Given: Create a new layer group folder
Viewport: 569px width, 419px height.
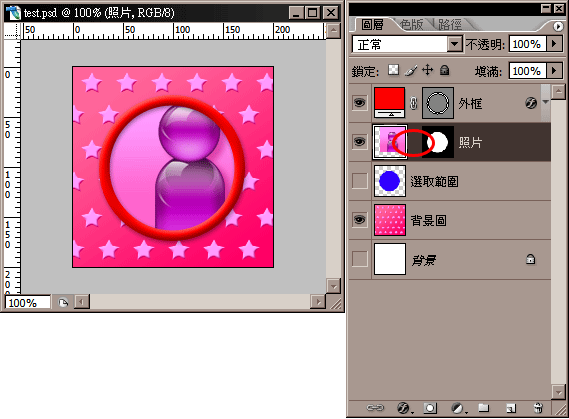Looking at the screenshot, I should [x=483, y=408].
